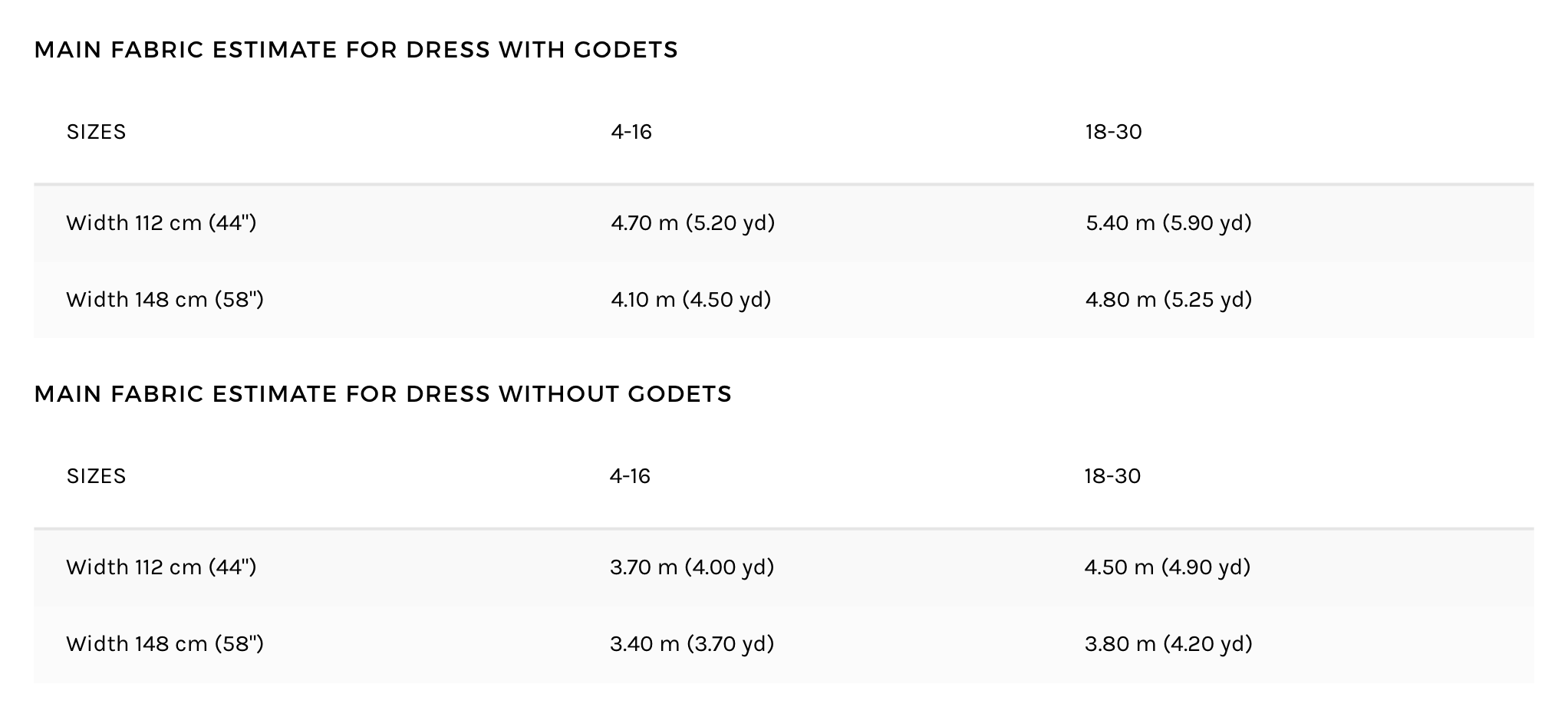Select Width 148 cm row in with-godets table
The image size is (1568, 710).
tap(165, 299)
